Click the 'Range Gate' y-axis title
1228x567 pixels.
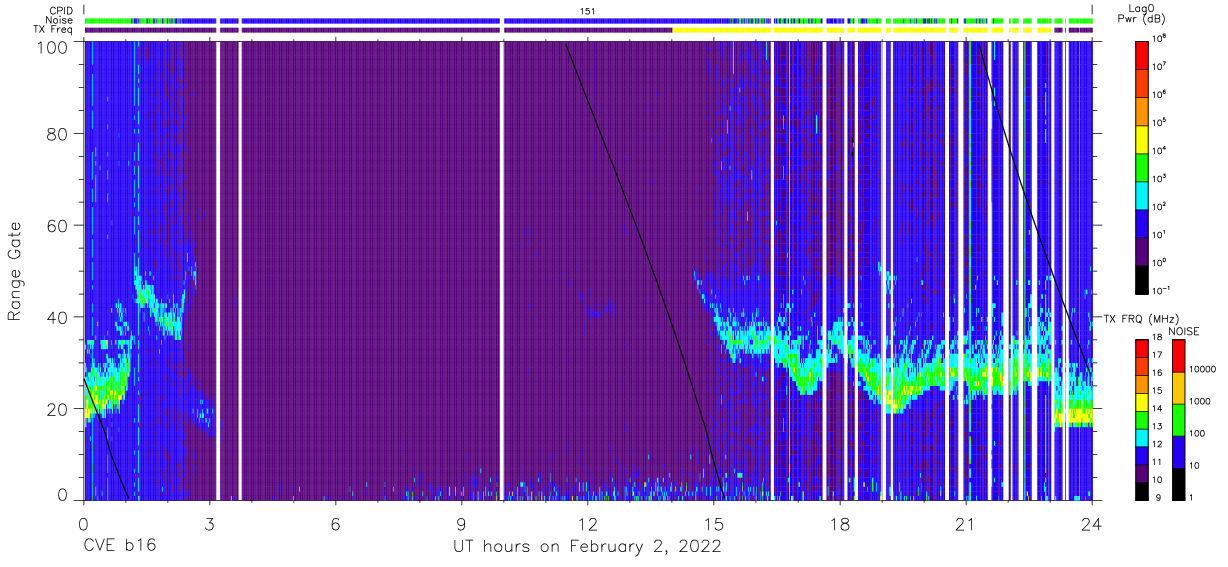[15, 271]
